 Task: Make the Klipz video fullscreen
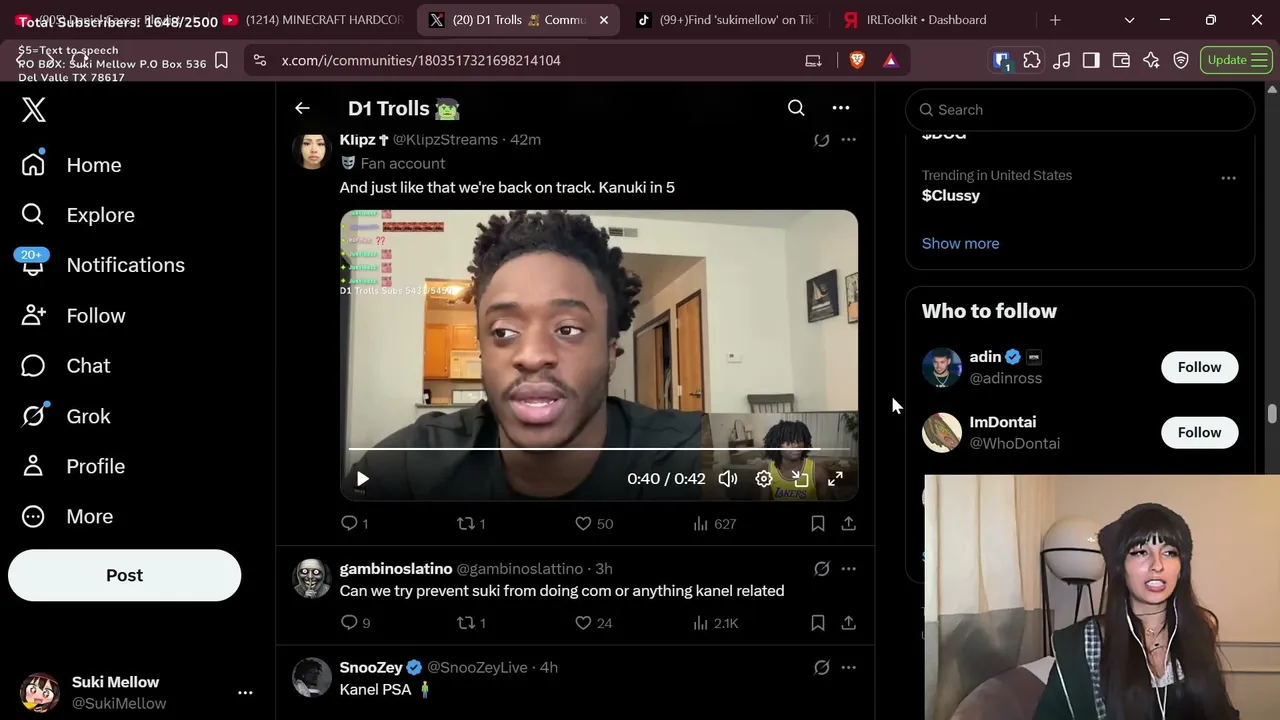(835, 479)
